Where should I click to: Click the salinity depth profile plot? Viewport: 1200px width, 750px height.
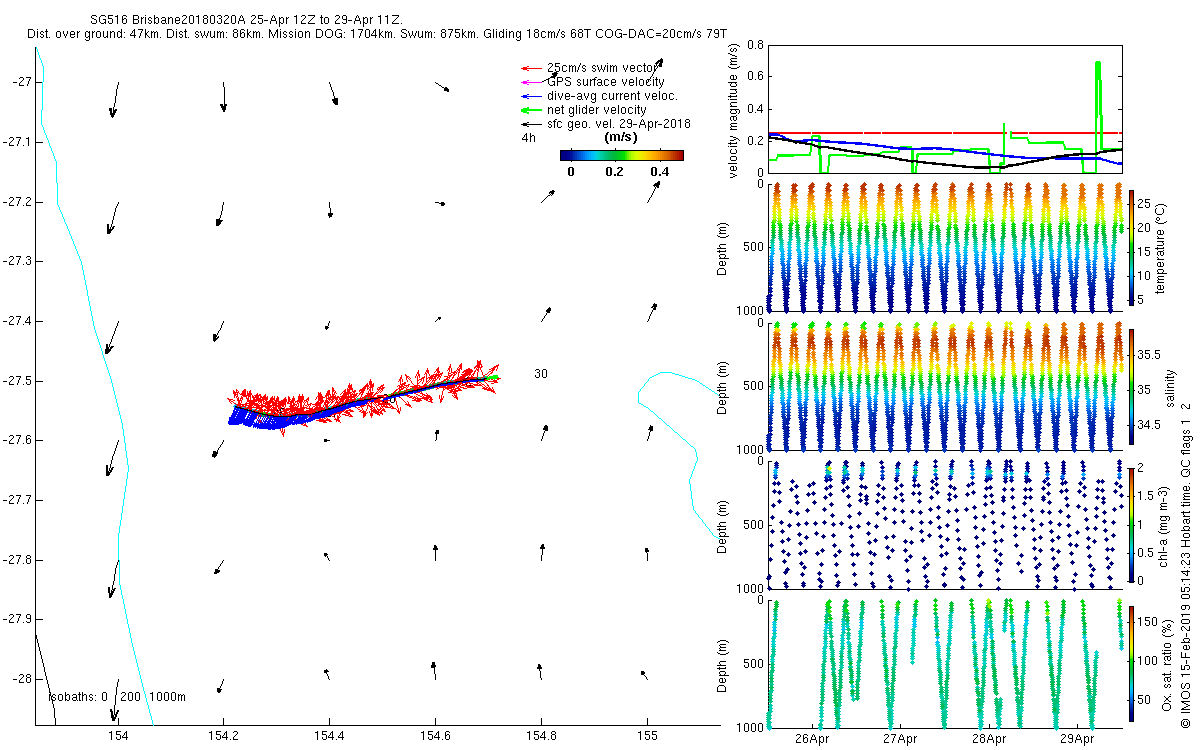pos(945,386)
